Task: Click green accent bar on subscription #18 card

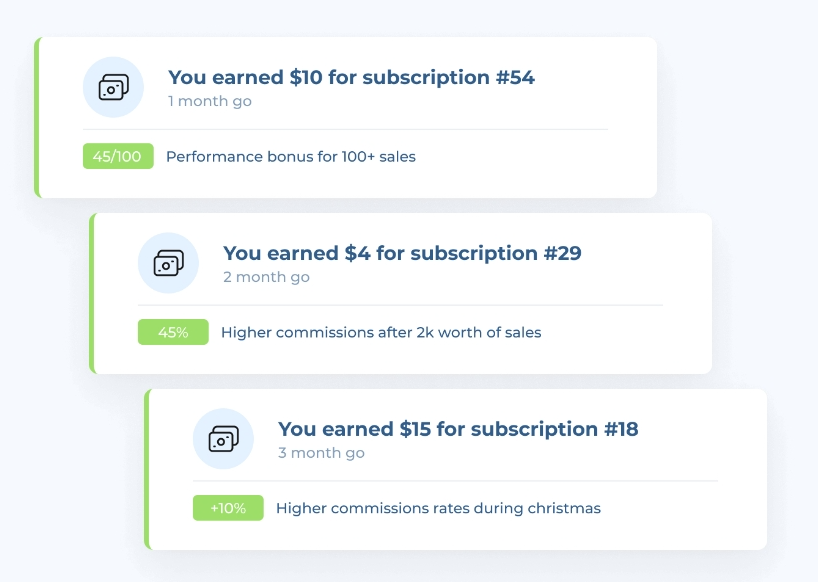Action: click(x=147, y=469)
